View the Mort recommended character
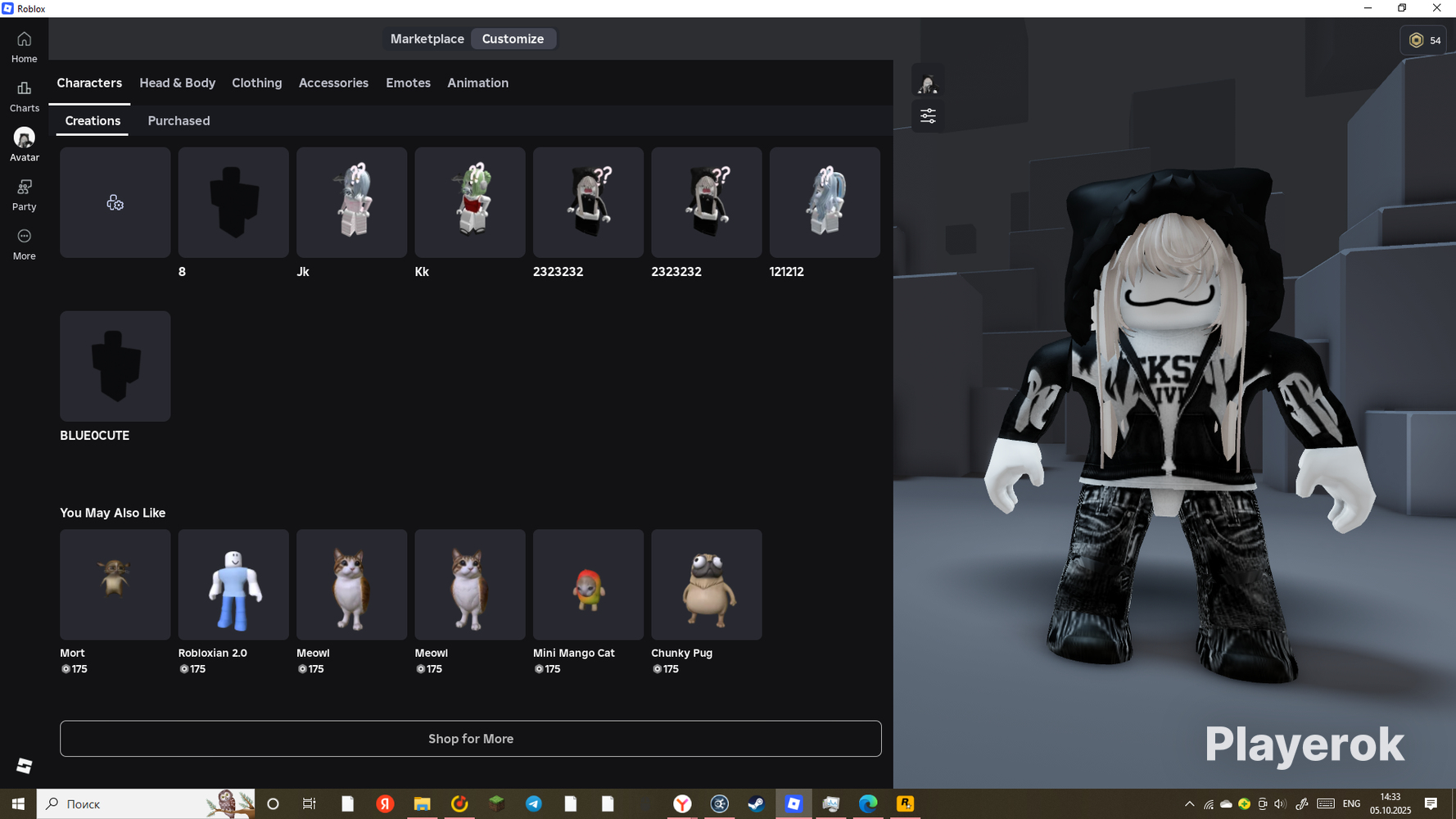This screenshot has height=819, width=1456. (x=115, y=585)
